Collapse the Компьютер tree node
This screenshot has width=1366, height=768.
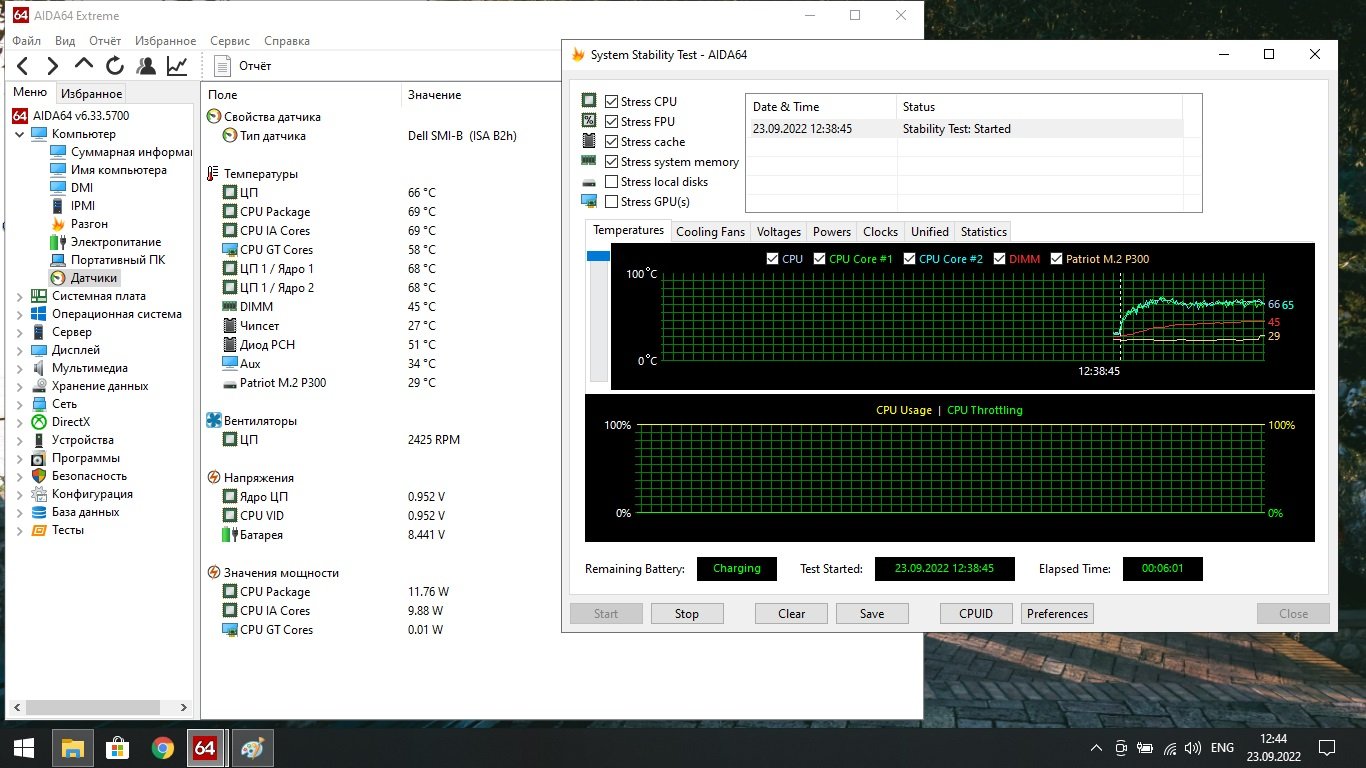click(19, 134)
